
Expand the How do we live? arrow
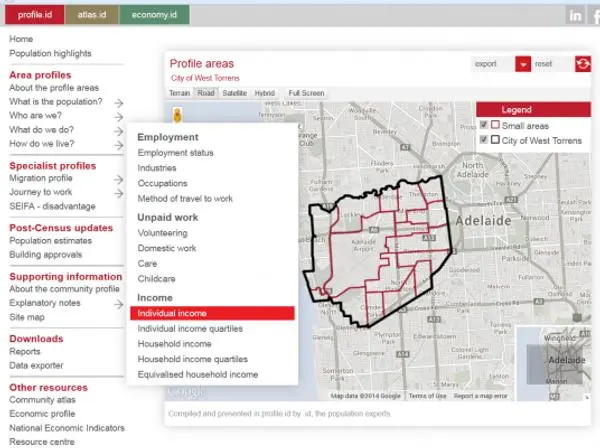(119, 145)
